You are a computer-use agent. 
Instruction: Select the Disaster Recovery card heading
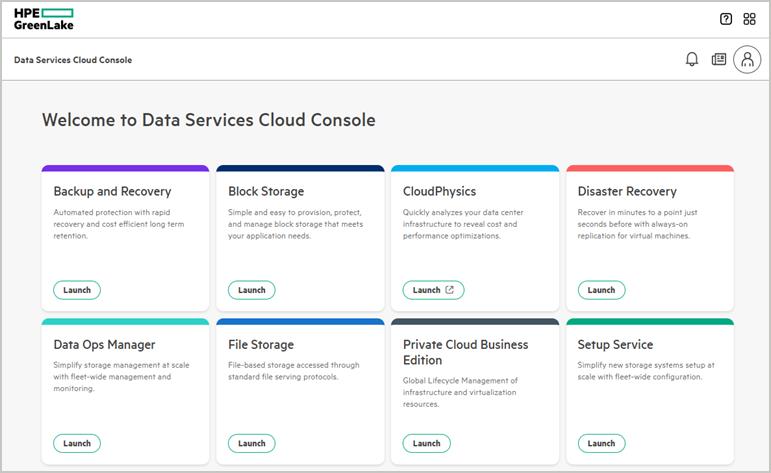point(627,191)
